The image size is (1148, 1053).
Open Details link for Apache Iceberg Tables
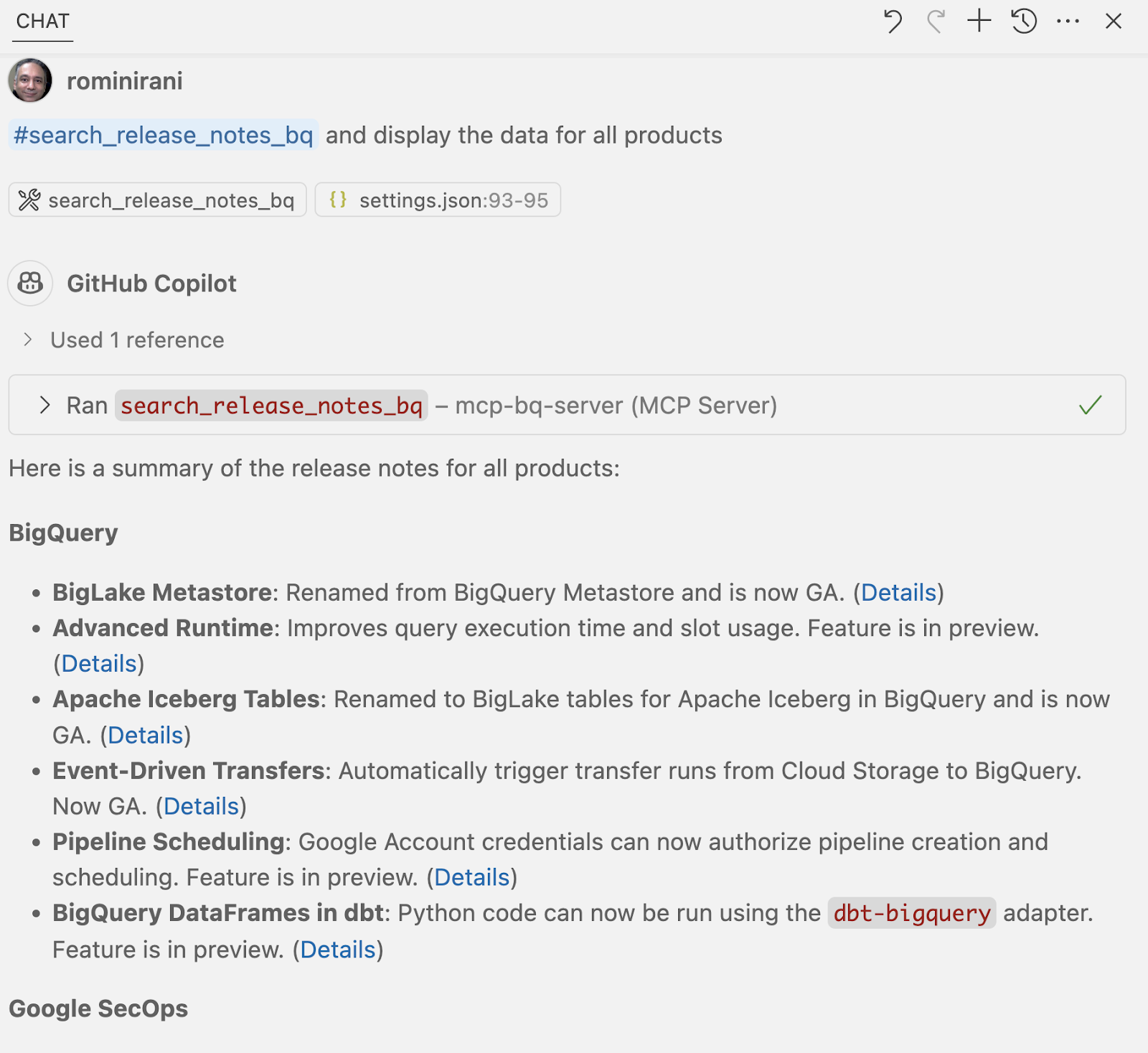[x=146, y=736]
